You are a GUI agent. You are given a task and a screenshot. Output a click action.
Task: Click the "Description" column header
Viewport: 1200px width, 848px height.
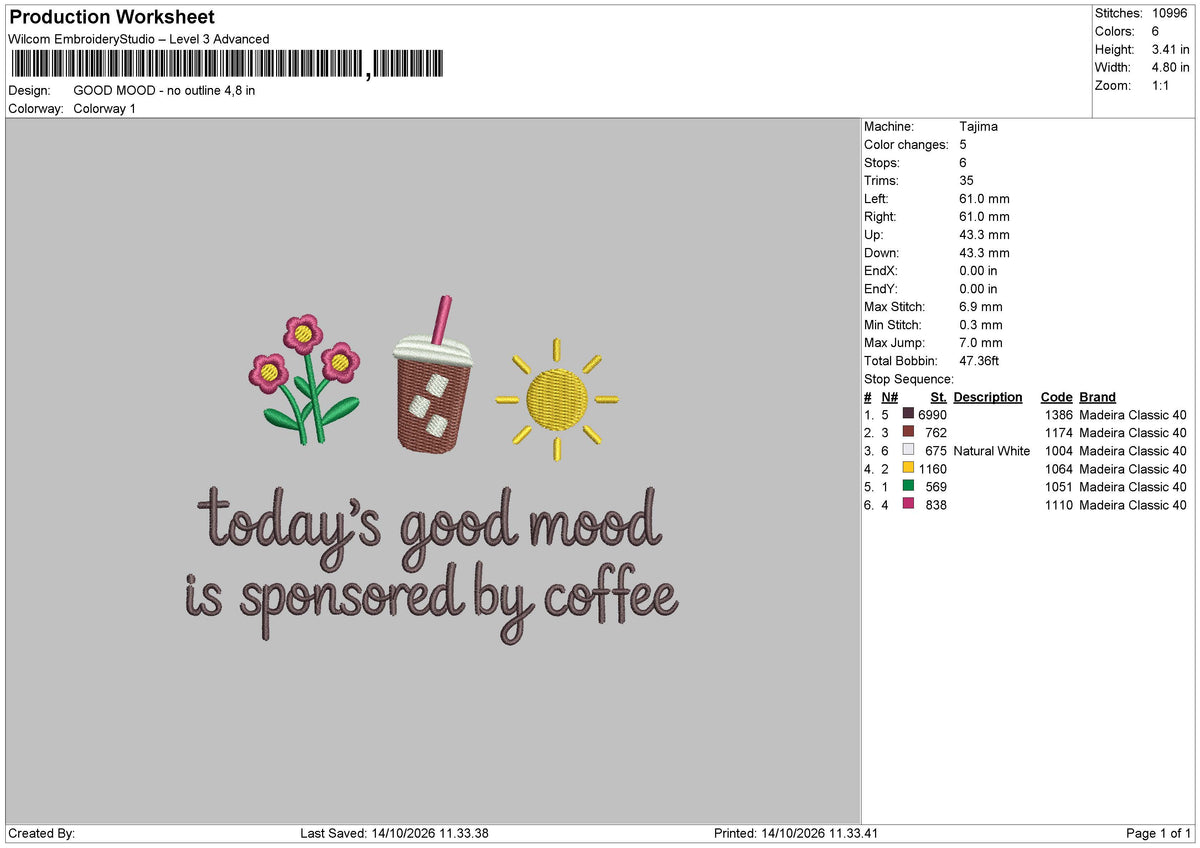988,396
